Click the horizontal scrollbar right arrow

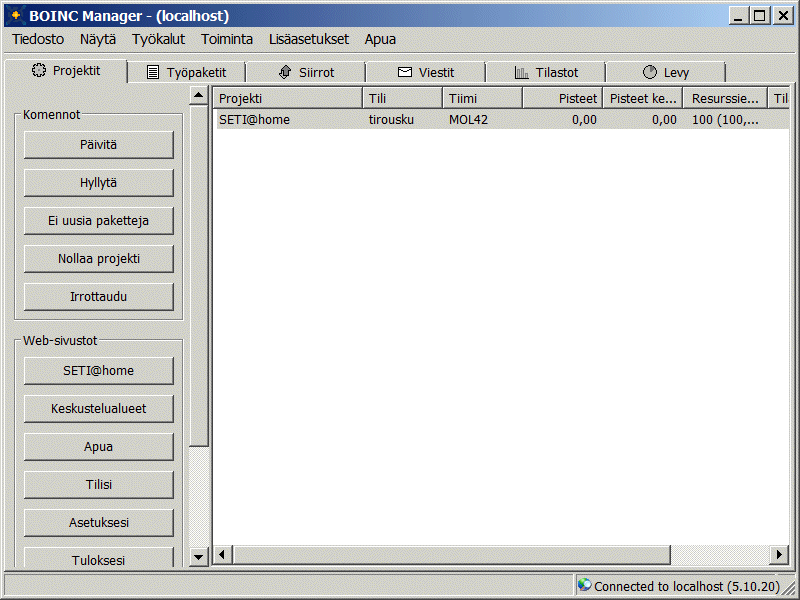pyautogui.click(x=779, y=555)
